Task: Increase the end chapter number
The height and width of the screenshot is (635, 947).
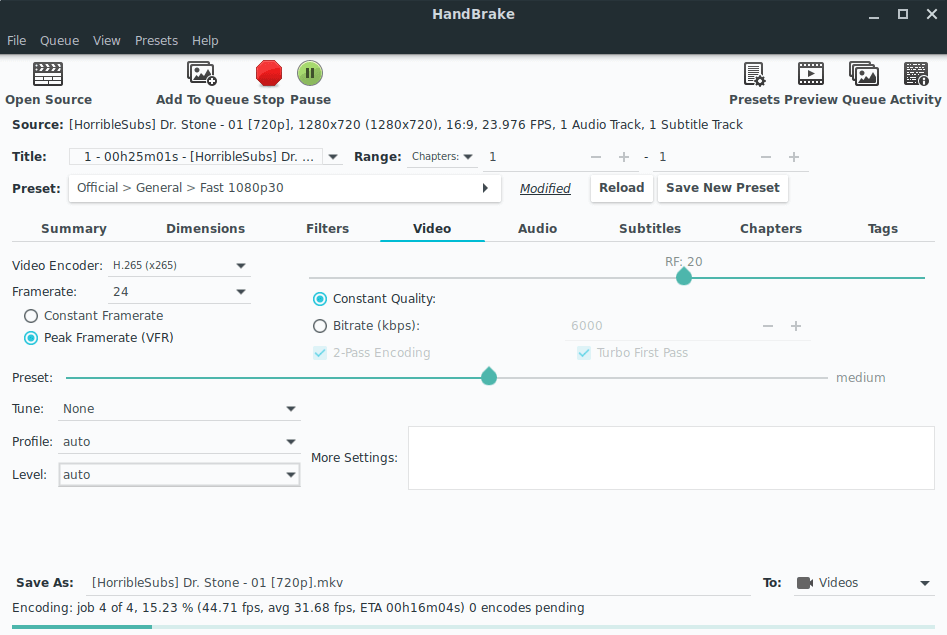Action: pos(794,157)
